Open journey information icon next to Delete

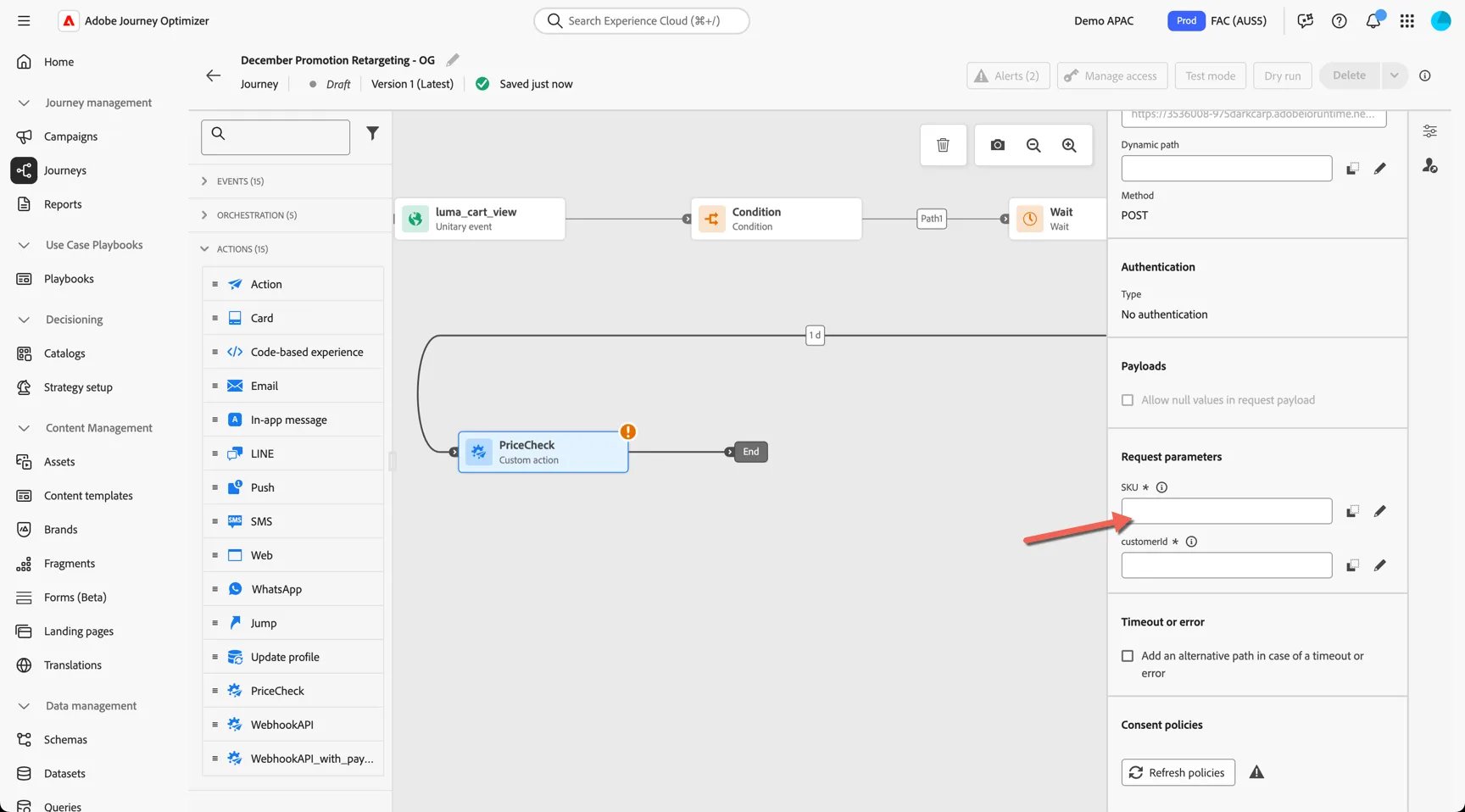click(1425, 75)
